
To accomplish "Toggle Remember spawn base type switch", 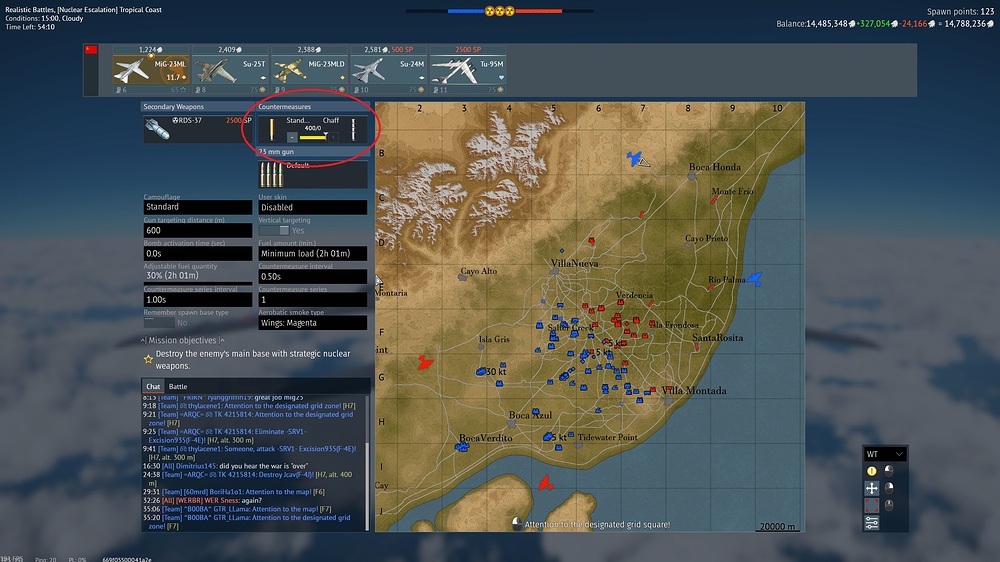I will click(x=158, y=323).
